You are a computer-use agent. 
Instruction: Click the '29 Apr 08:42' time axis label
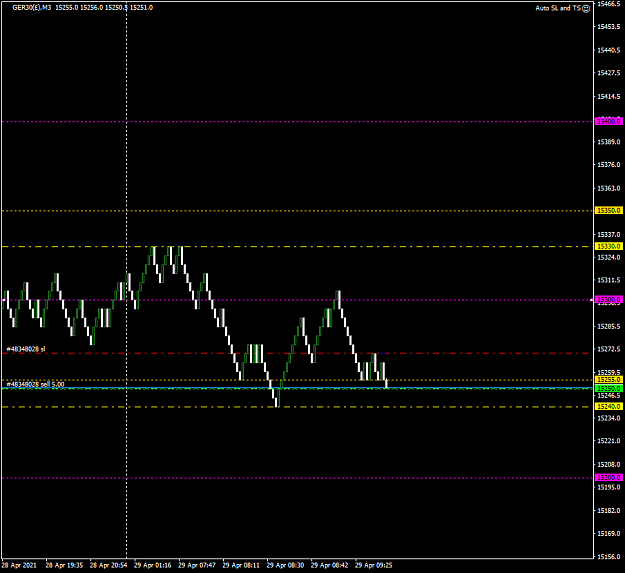[330, 565]
